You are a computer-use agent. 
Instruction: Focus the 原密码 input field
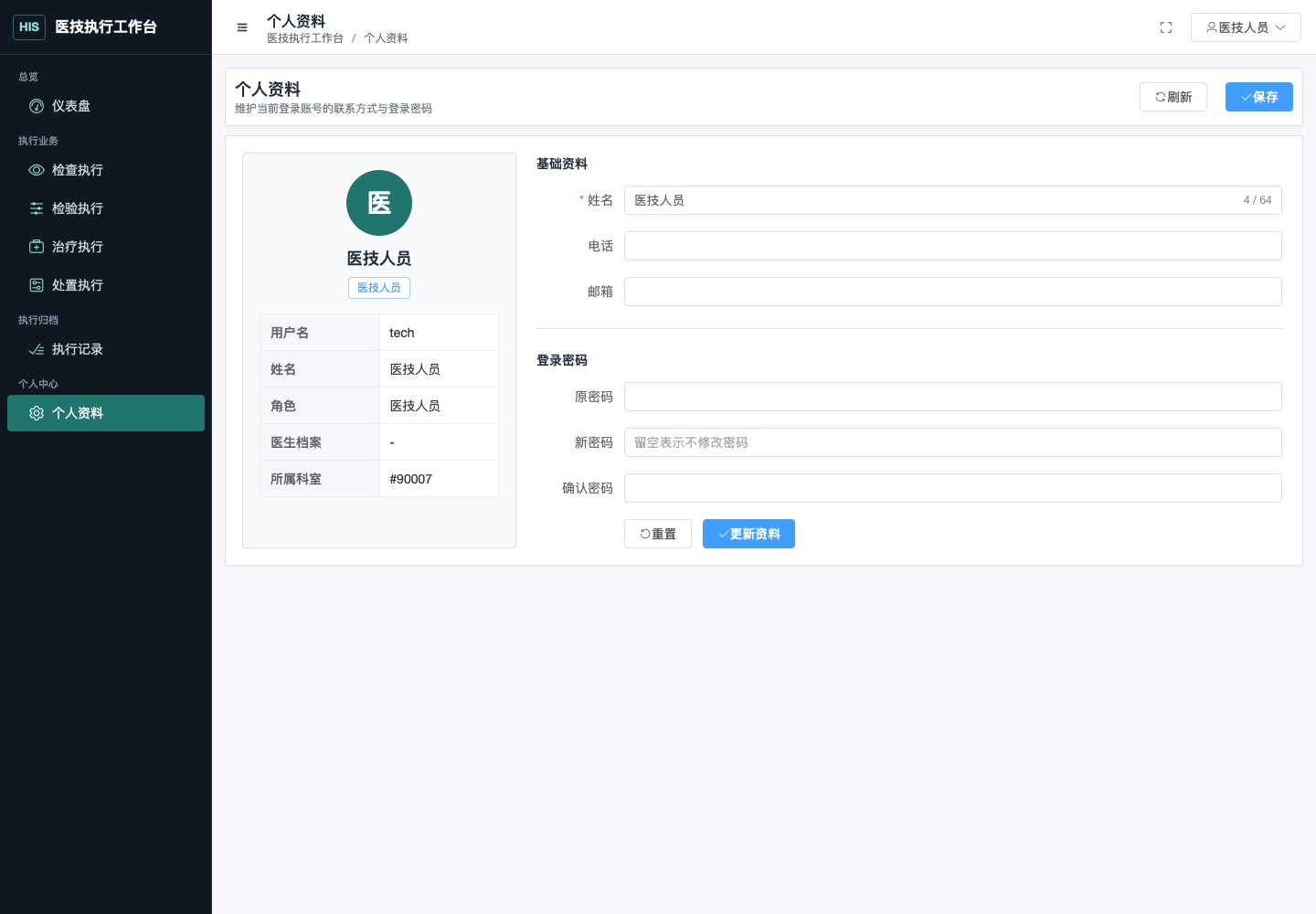[x=953, y=397]
